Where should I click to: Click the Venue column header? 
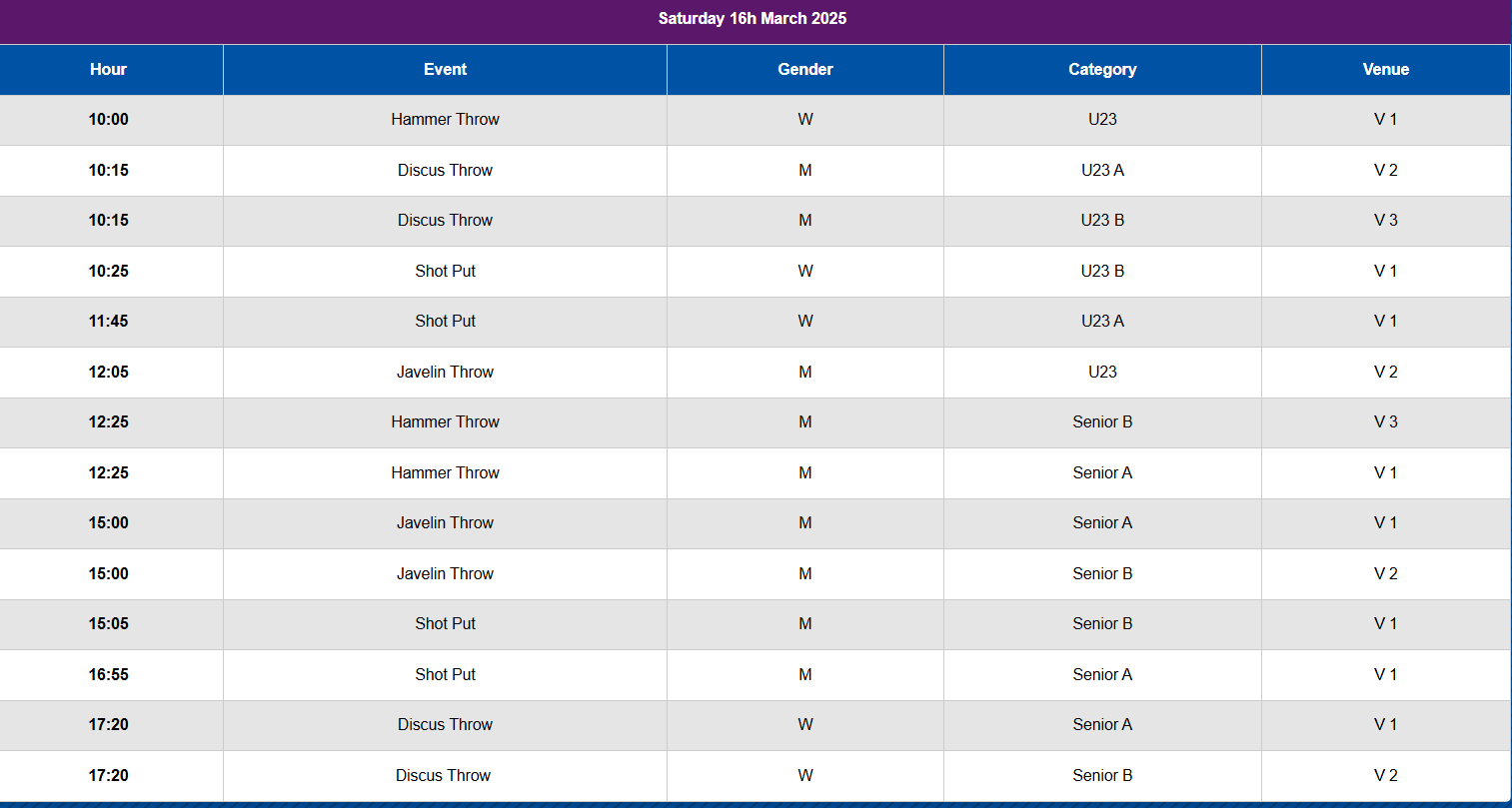click(x=1385, y=69)
